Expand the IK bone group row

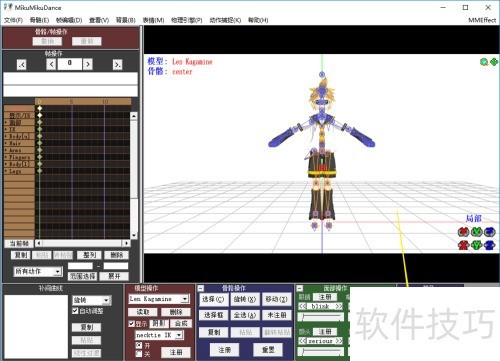coord(6,129)
